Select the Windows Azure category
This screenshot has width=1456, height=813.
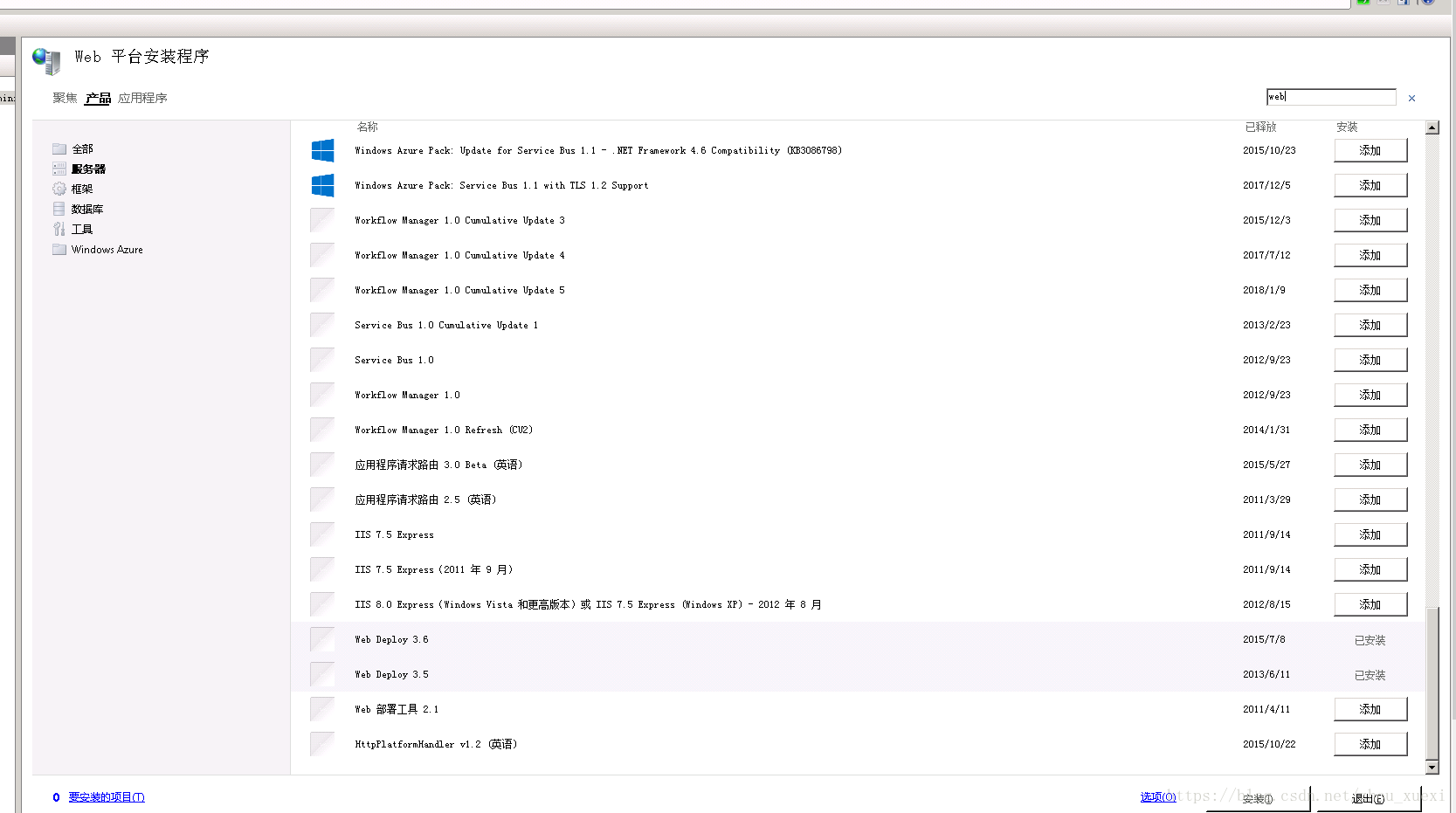(x=97, y=249)
